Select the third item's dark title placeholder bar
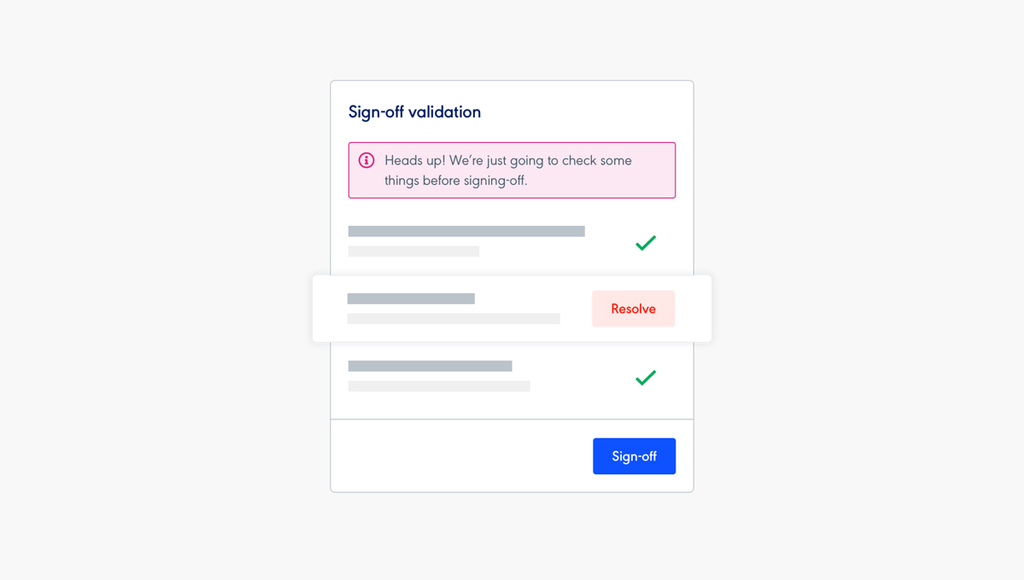 pos(430,366)
